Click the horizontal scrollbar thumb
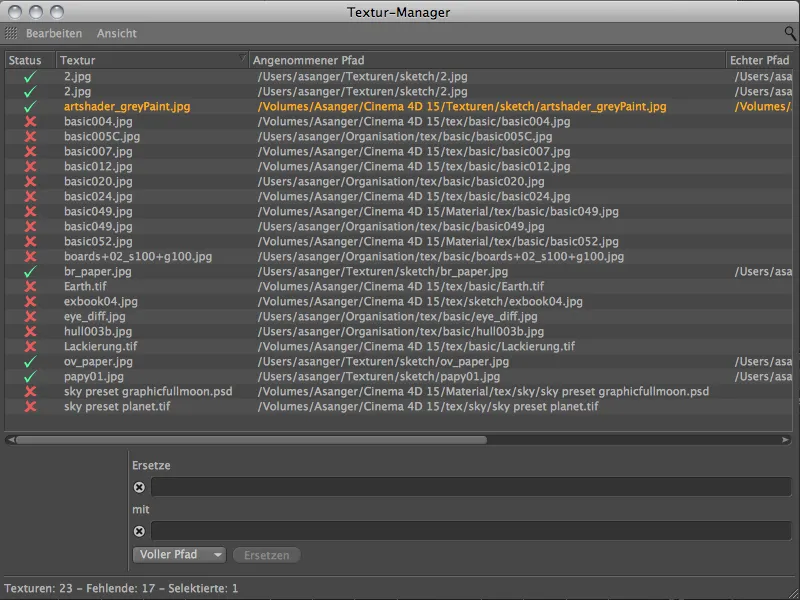 coord(251,440)
